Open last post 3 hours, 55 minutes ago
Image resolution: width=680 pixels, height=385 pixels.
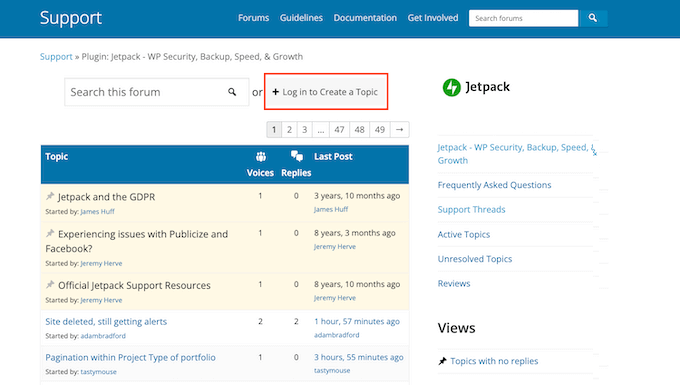point(359,357)
